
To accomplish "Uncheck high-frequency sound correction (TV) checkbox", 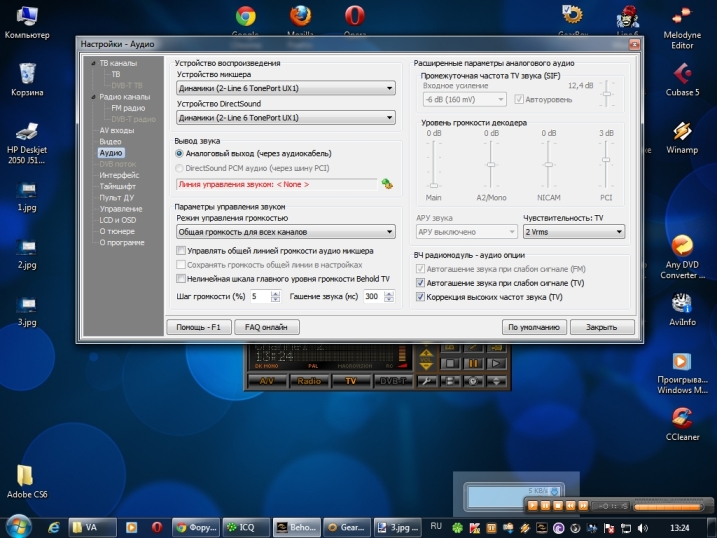I will pos(420,297).
